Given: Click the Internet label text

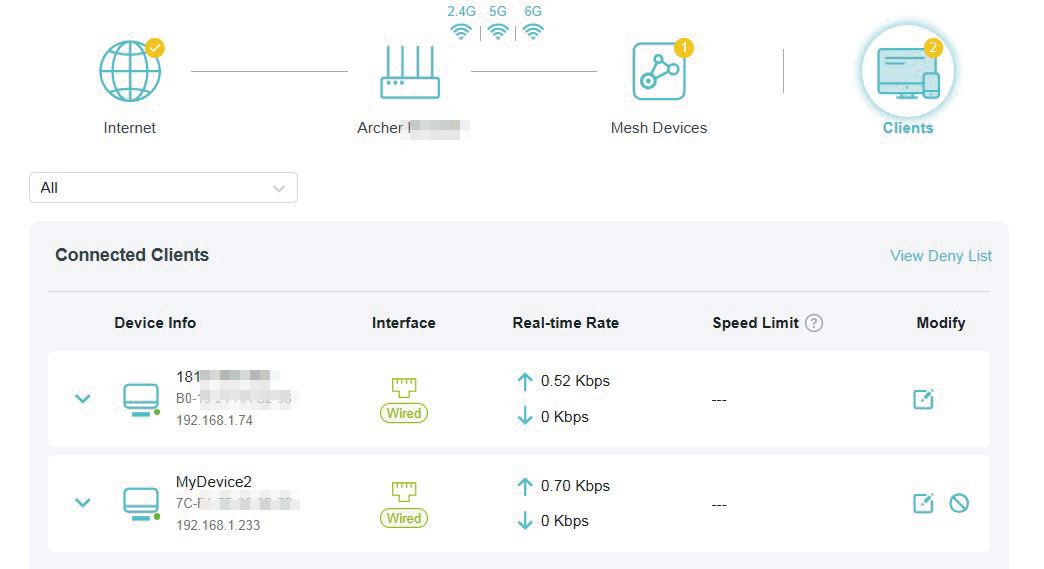Looking at the screenshot, I should tap(130, 128).
